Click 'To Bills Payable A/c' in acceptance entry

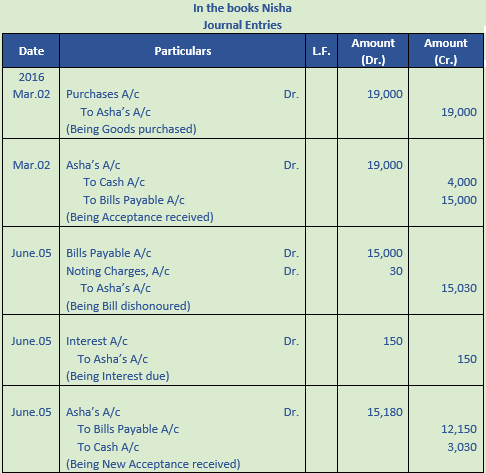(134, 200)
